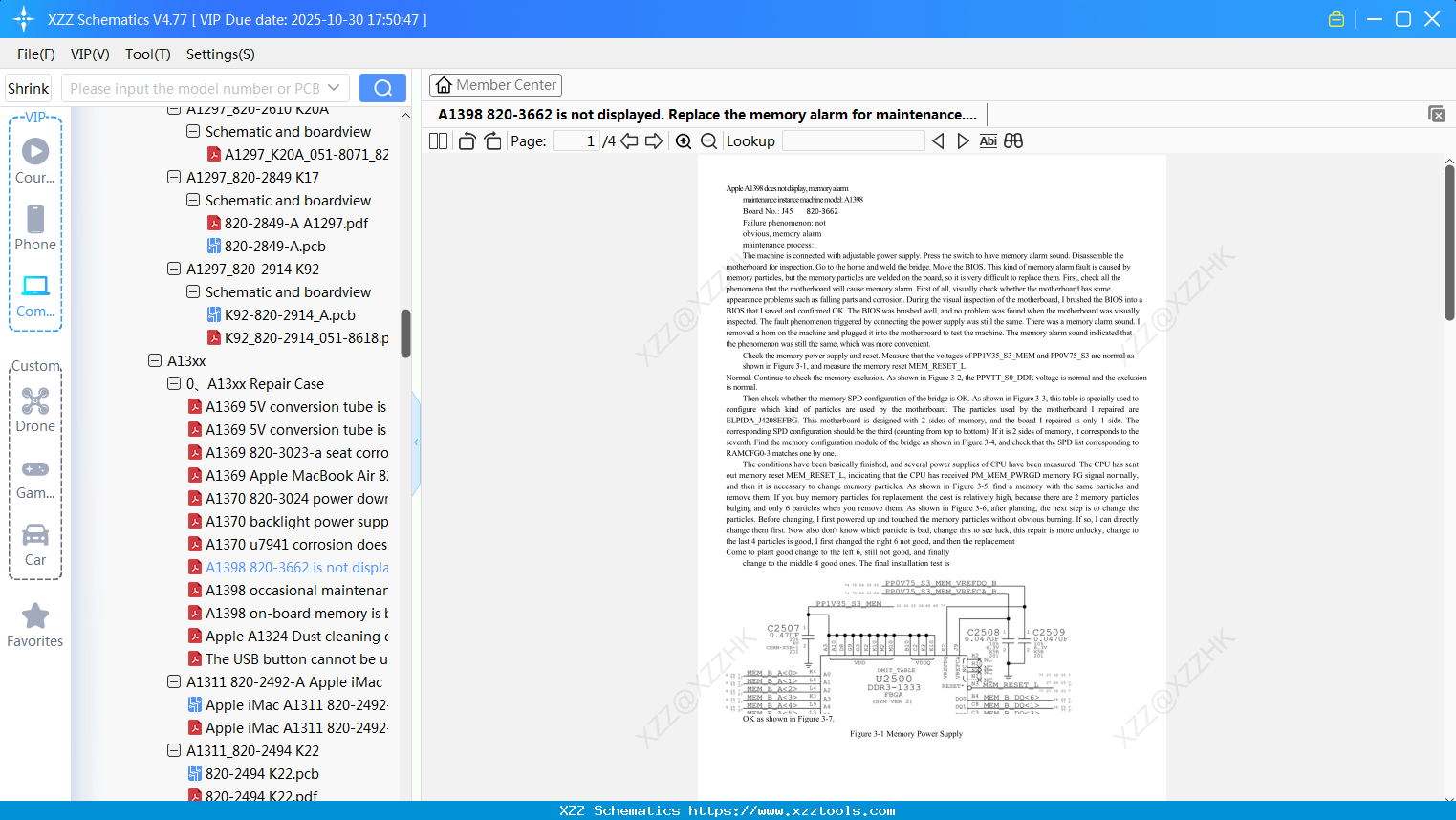The image size is (1456, 820).
Task: Zoom in on the document
Action: coord(684,141)
